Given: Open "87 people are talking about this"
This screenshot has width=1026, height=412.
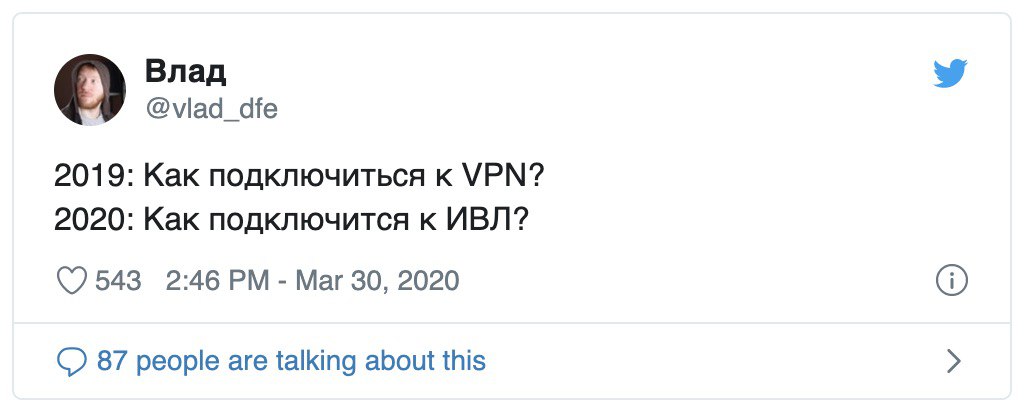Looking at the screenshot, I should (291, 360).
